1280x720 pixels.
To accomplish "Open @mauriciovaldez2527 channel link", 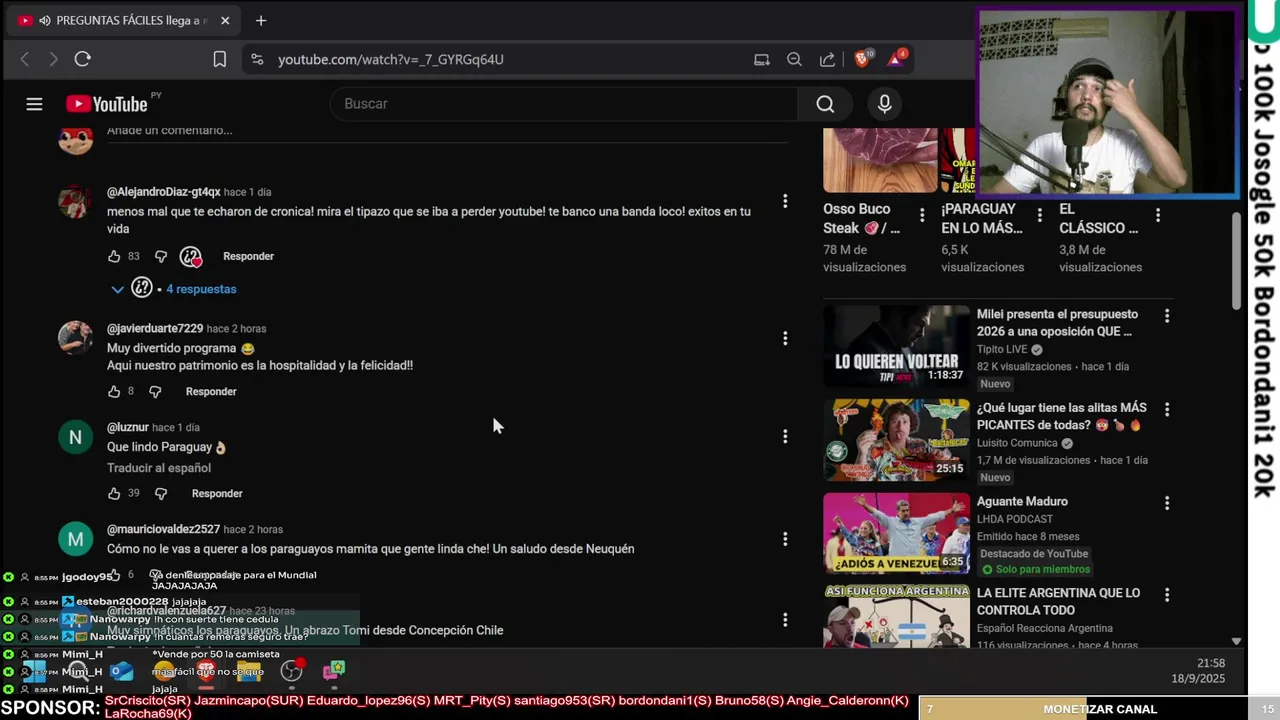I will (x=163, y=529).
